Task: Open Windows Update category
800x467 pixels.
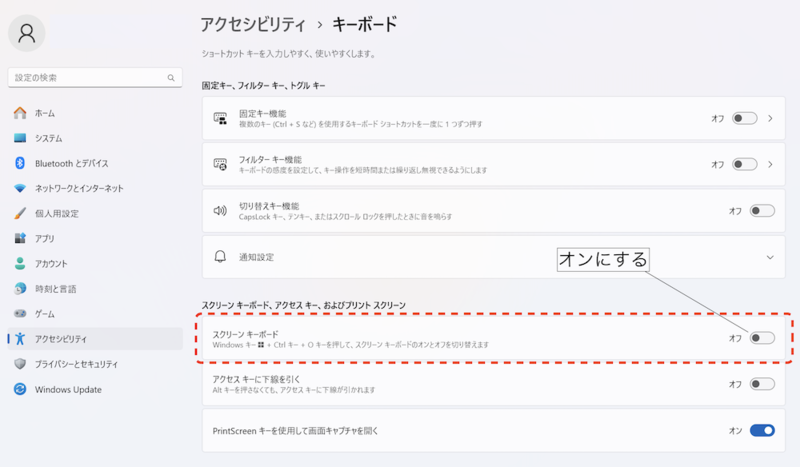Action: pyautogui.click(x=95, y=389)
